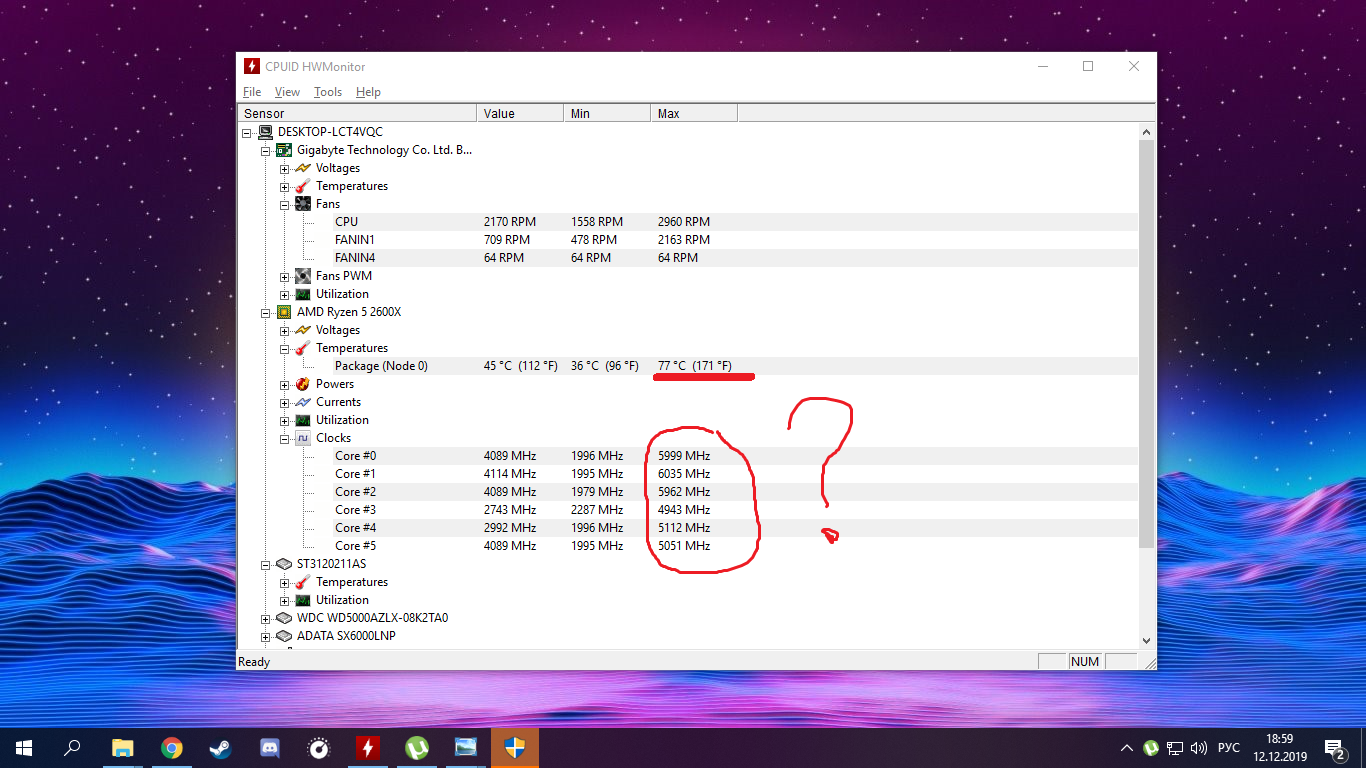Click the 6035 MHz max value
1366x768 pixels.
coord(684,474)
